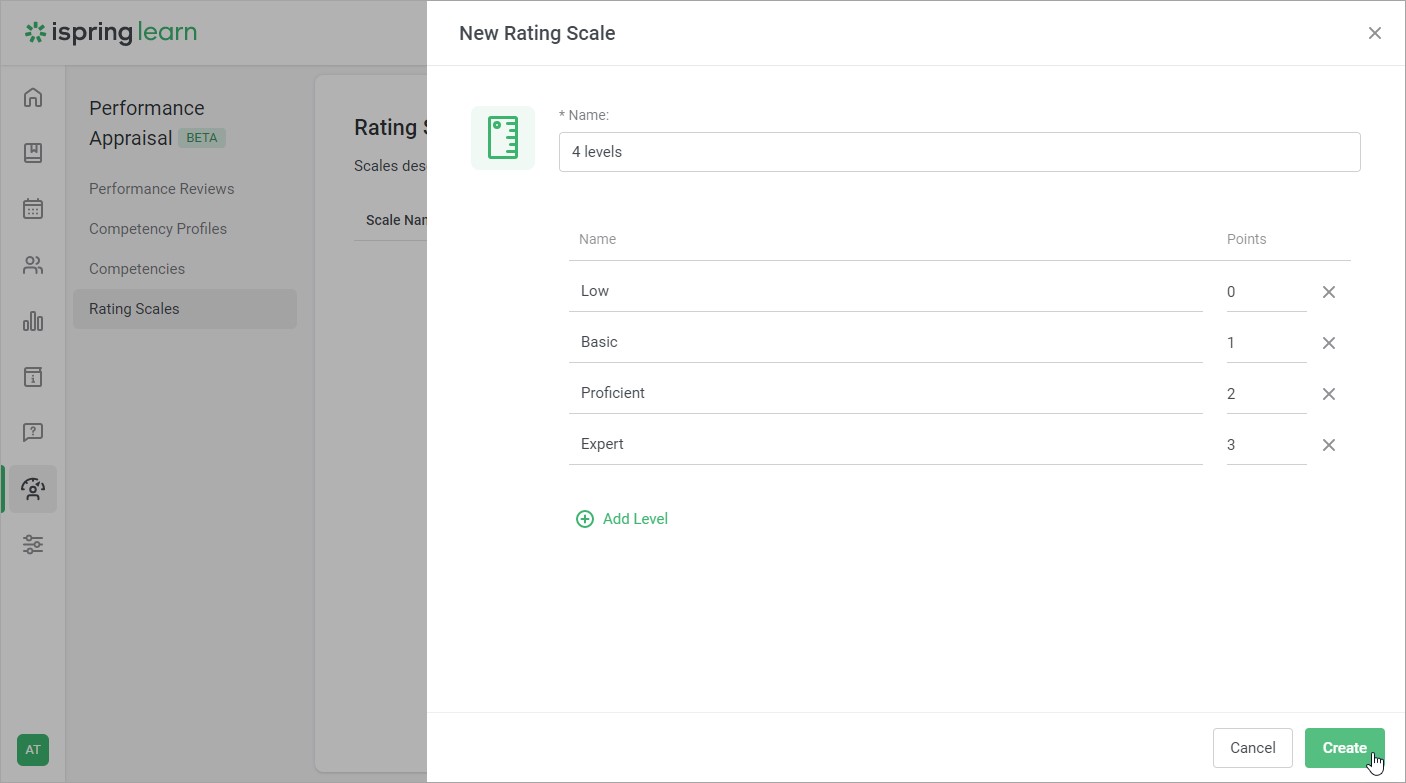Screen dimensions: 1406x783
Task: Click the points field with value 0
Action: (x=1267, y=292)
